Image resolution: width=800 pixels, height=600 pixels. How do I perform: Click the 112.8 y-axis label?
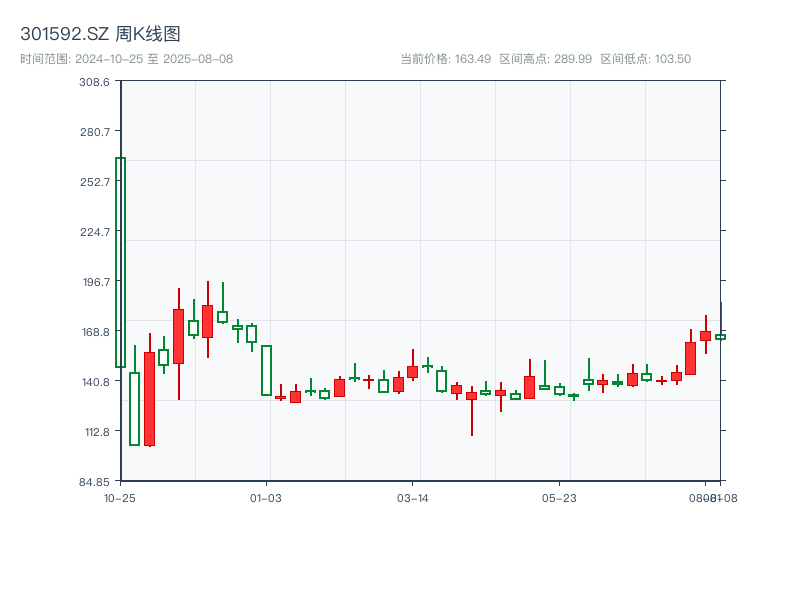tap(97, 432)
